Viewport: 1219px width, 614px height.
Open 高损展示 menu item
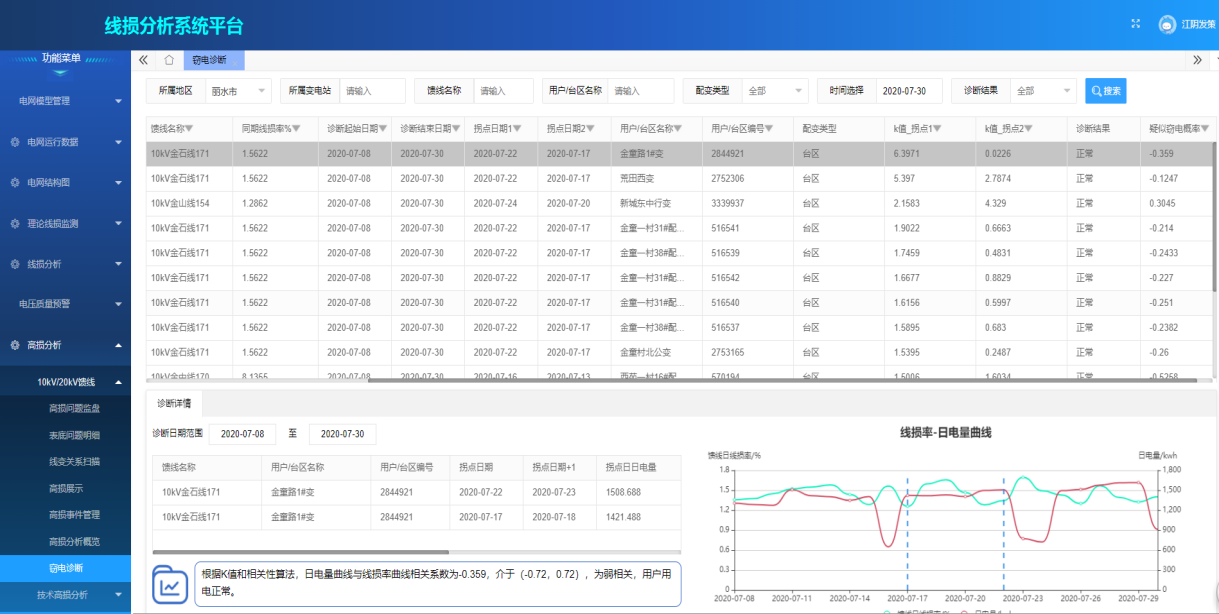(65, 488)
